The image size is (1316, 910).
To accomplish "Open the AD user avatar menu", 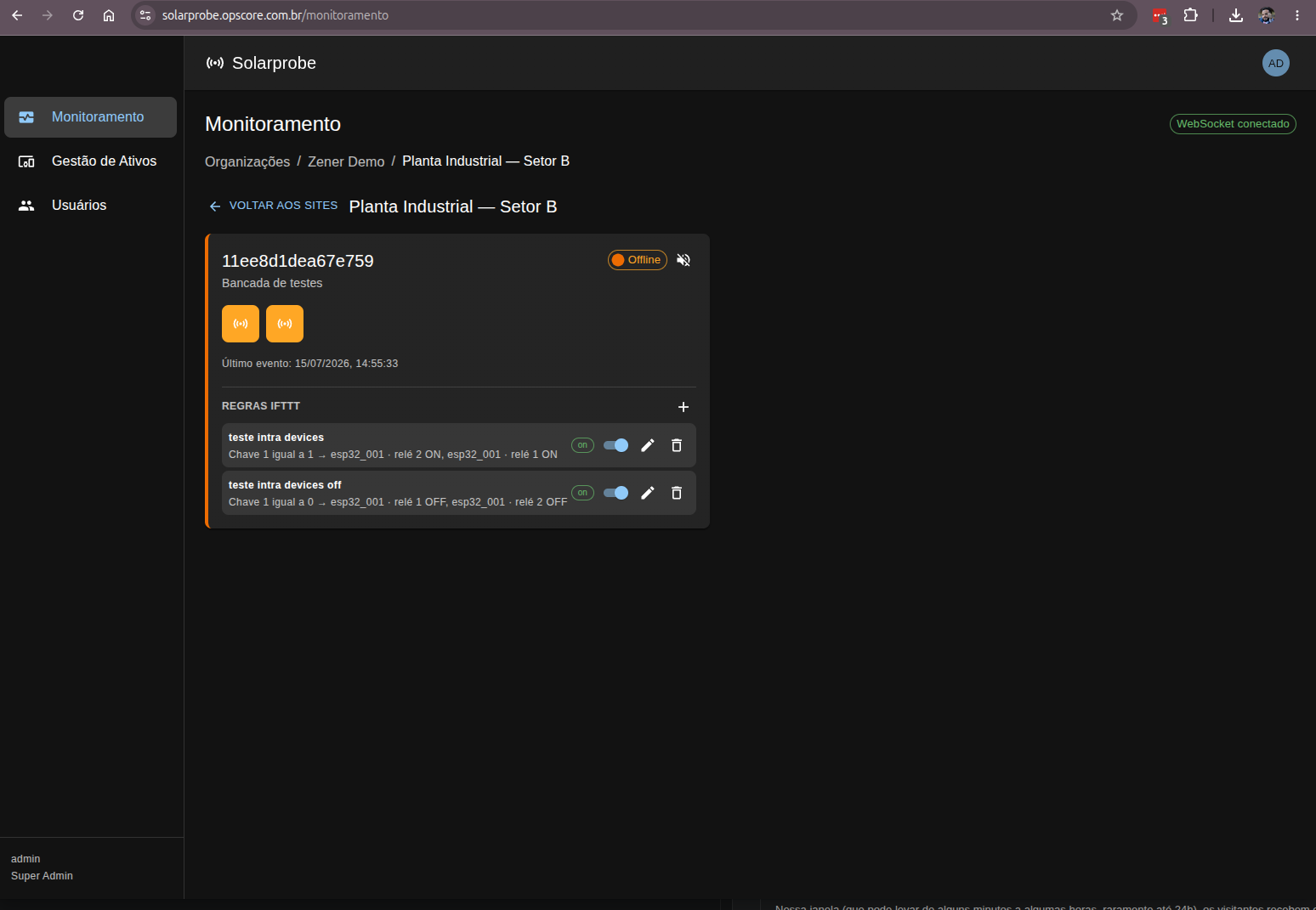I will point(1276,63).
